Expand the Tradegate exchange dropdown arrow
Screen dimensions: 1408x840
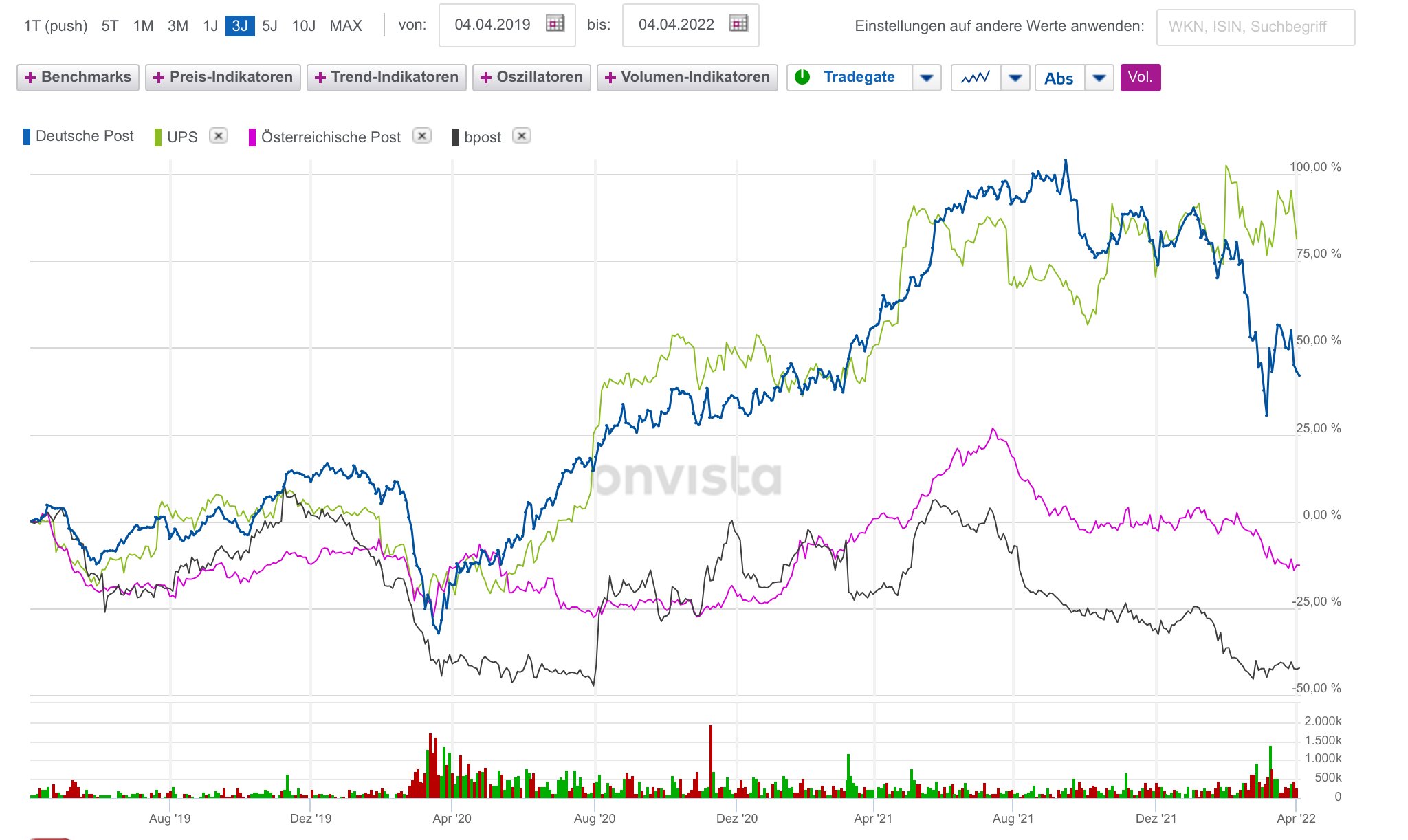coord(926,78)
